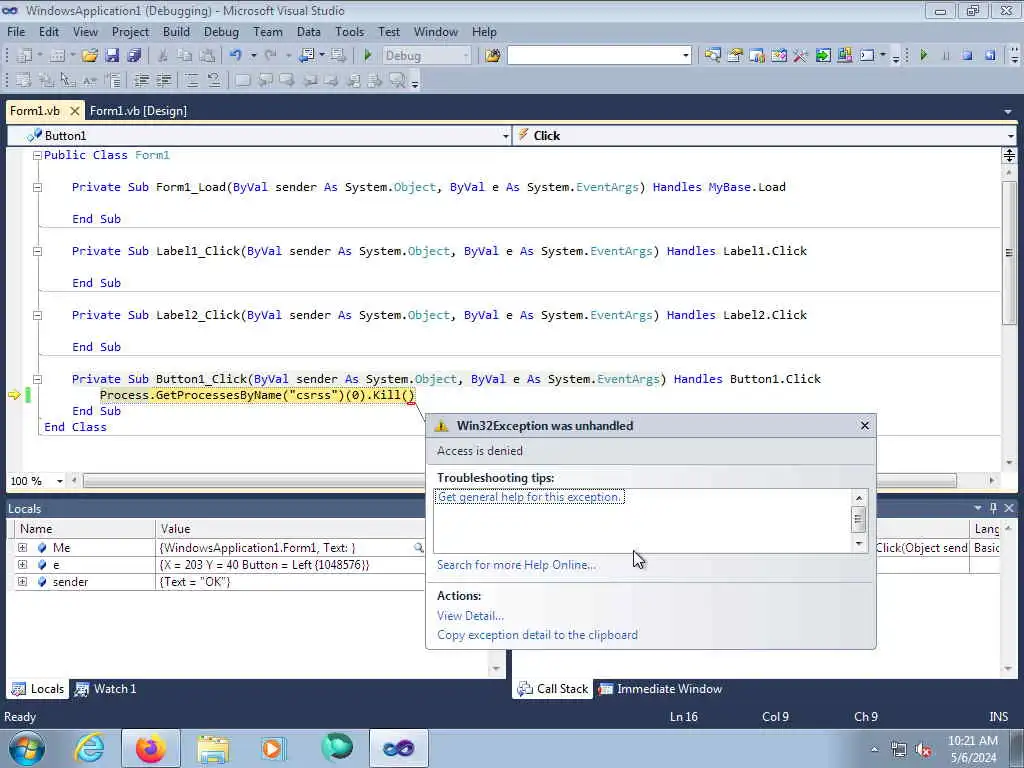Click the Increase Indent icon
1024x768 pixels.
click(163, 80)
